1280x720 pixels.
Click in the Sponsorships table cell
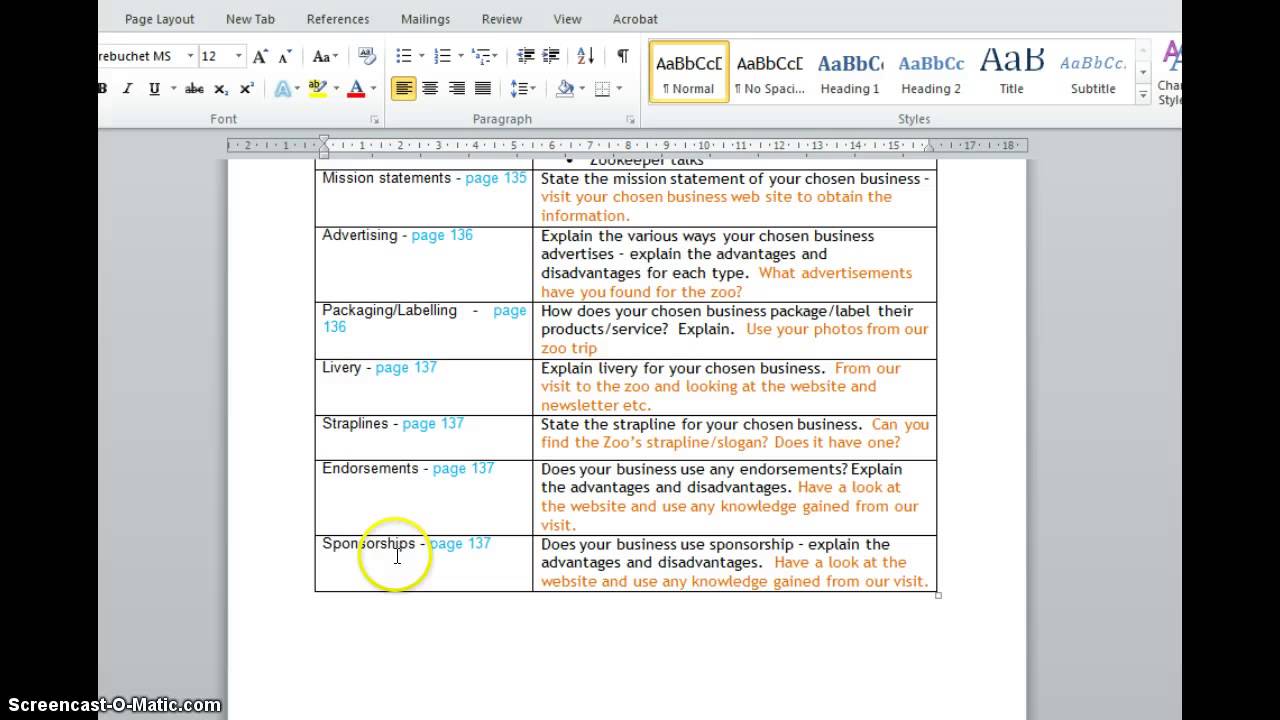(x=424, y=563)
